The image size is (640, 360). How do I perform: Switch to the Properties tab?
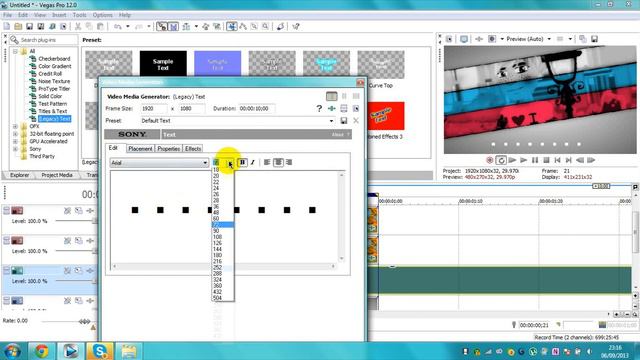(x=169, y=149)
